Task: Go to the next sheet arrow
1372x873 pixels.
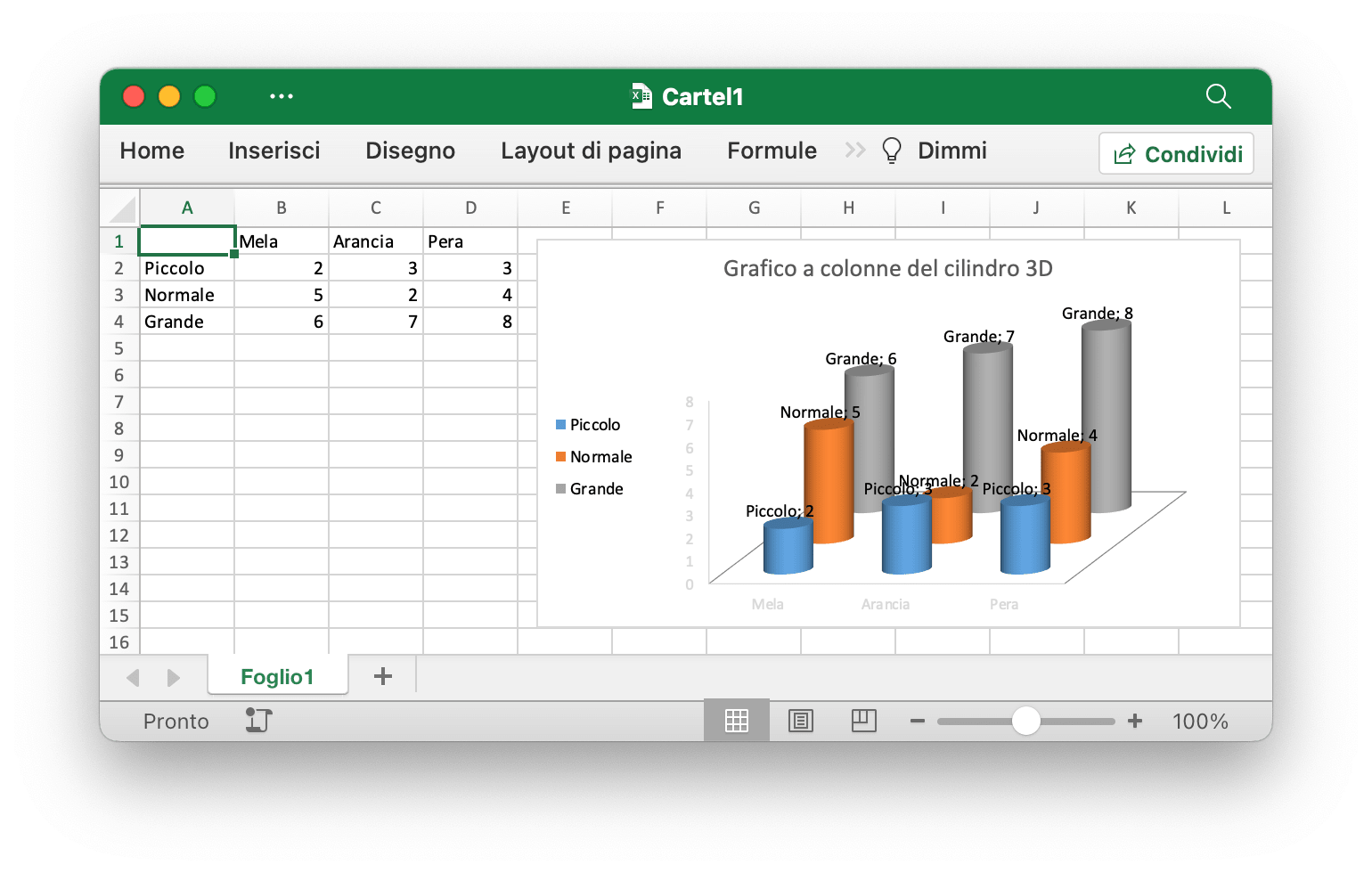Action: coord(174,678)
